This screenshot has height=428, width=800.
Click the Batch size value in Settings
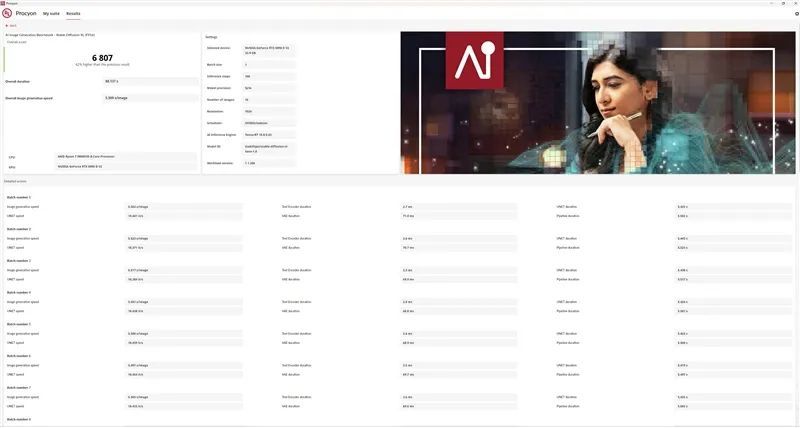coord(269,65)
